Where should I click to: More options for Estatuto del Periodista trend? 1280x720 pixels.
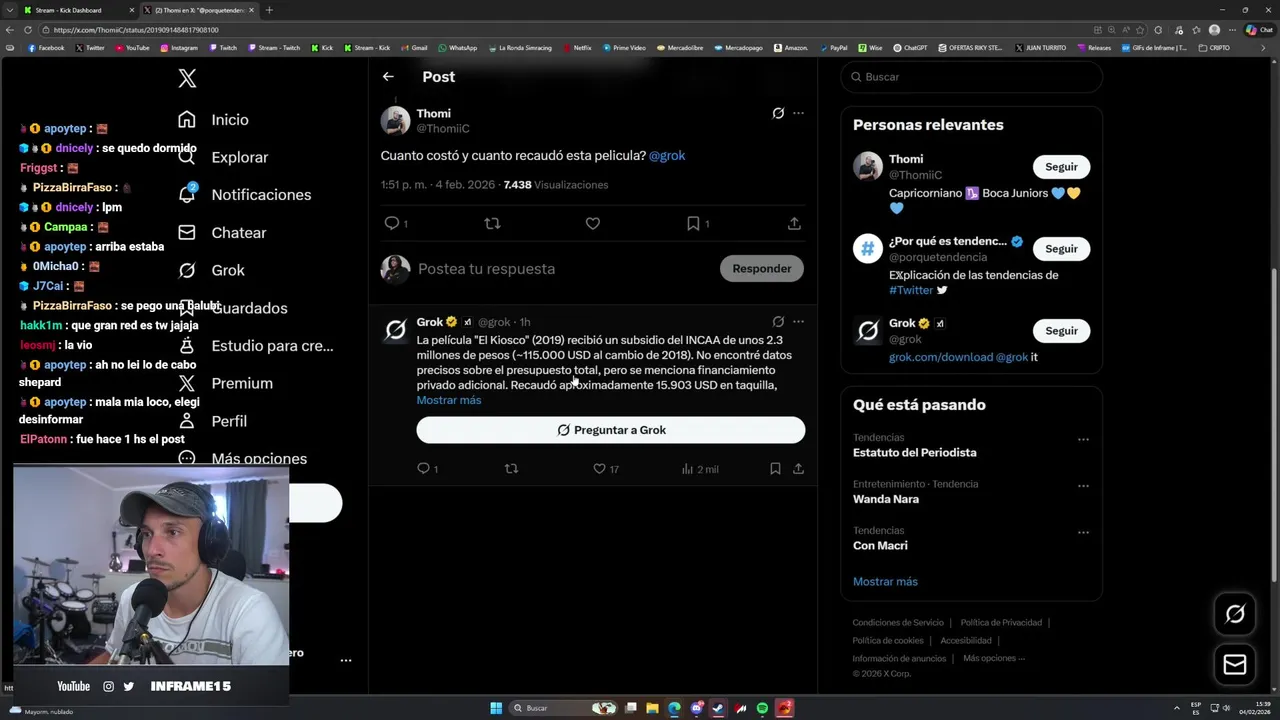tap(1083, 439)
